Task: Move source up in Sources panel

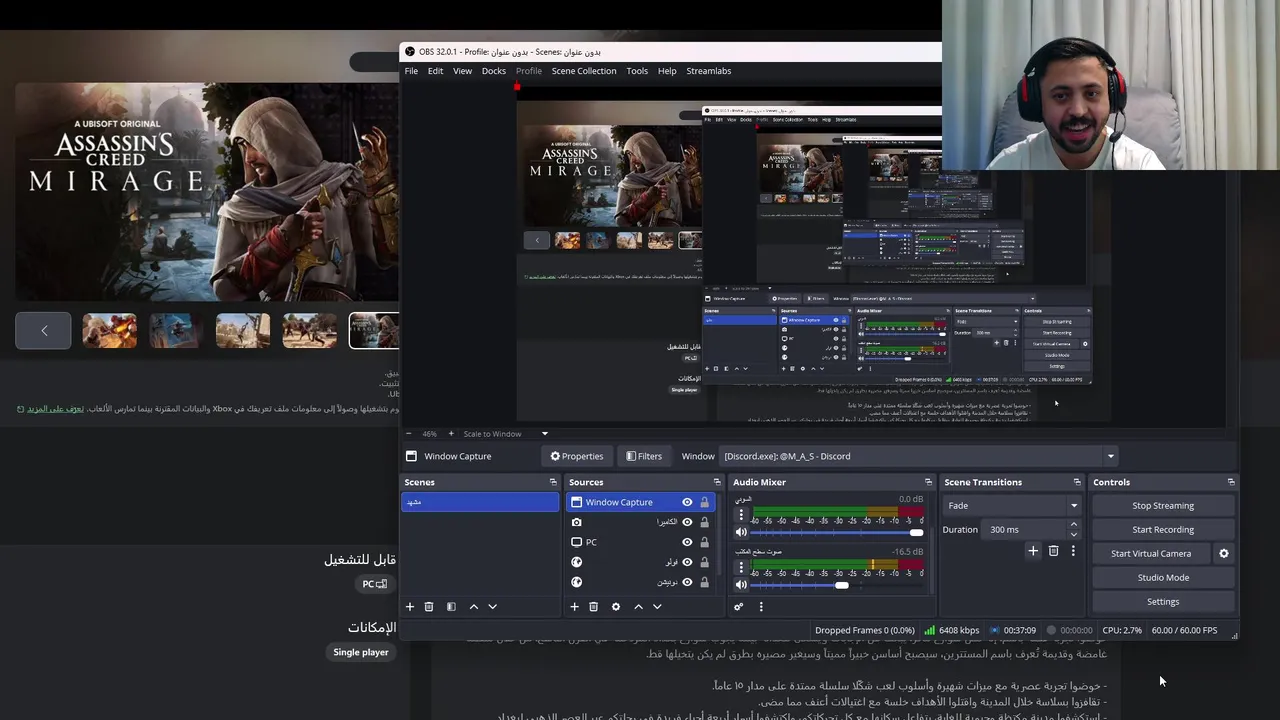Action: (638, 606)
